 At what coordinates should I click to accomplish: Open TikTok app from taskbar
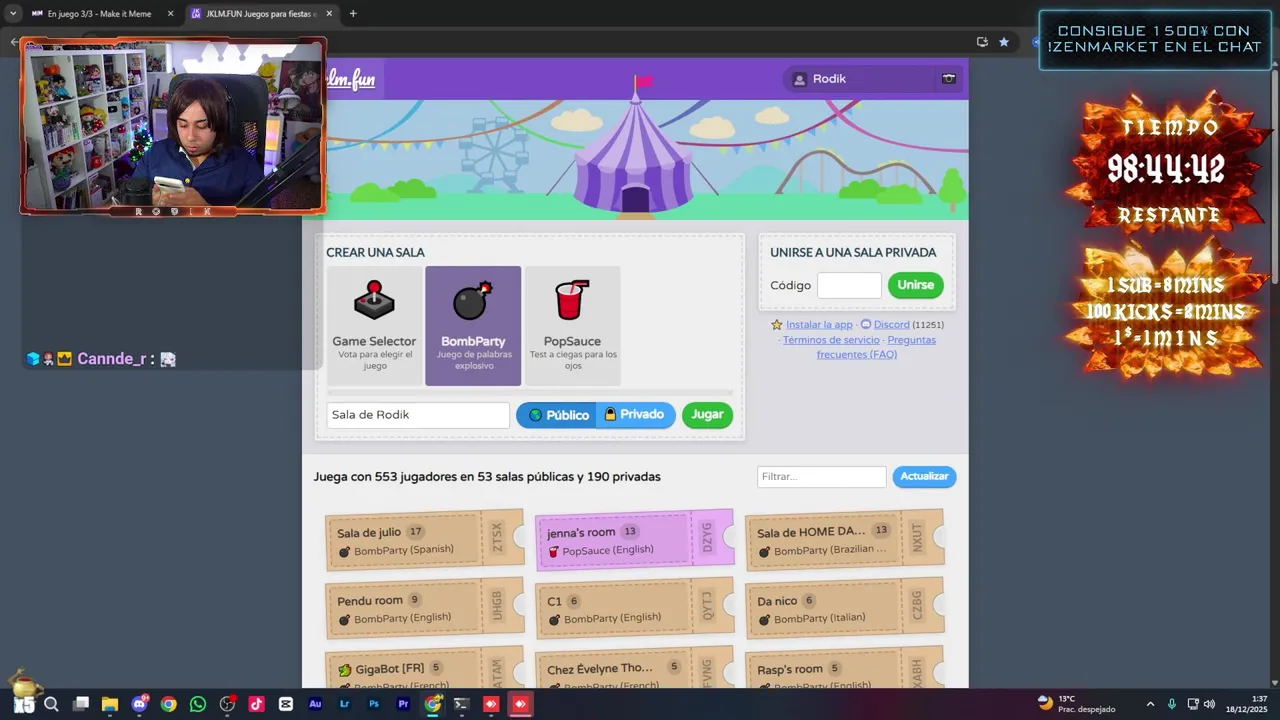(x=257, y=704)
